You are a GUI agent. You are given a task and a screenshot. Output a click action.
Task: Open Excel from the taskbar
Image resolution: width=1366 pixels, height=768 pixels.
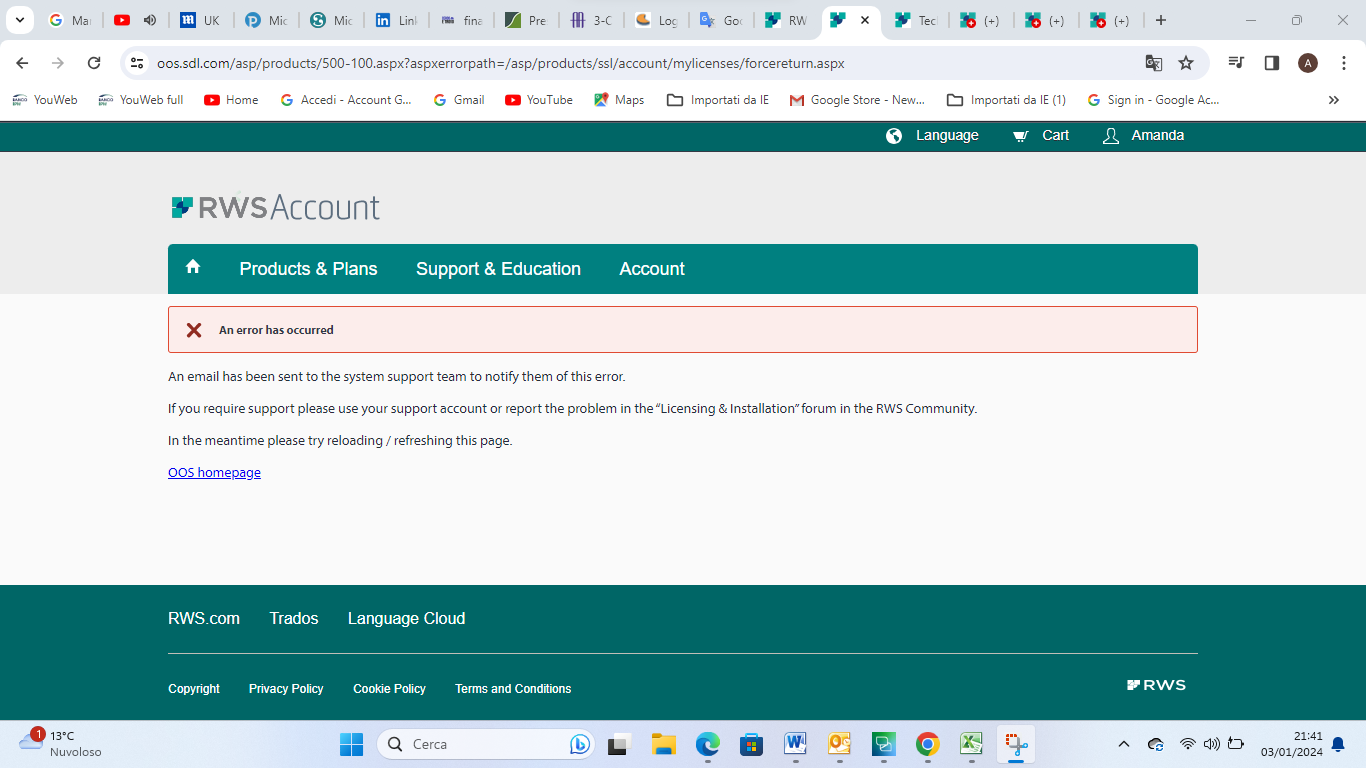[x=971, y=744]
